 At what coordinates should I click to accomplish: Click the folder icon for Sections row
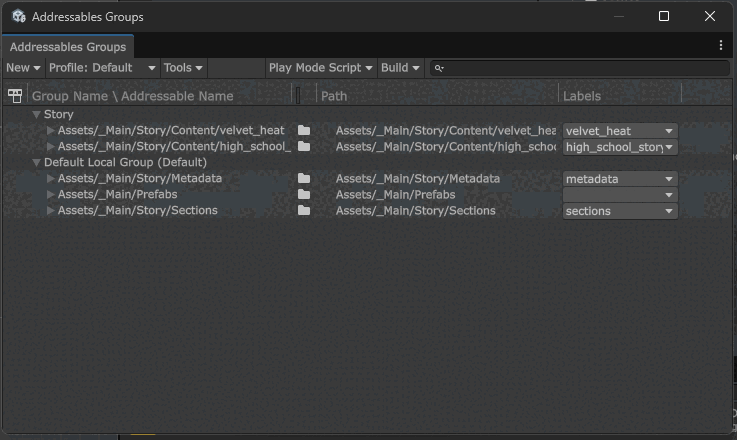[304, 211]
